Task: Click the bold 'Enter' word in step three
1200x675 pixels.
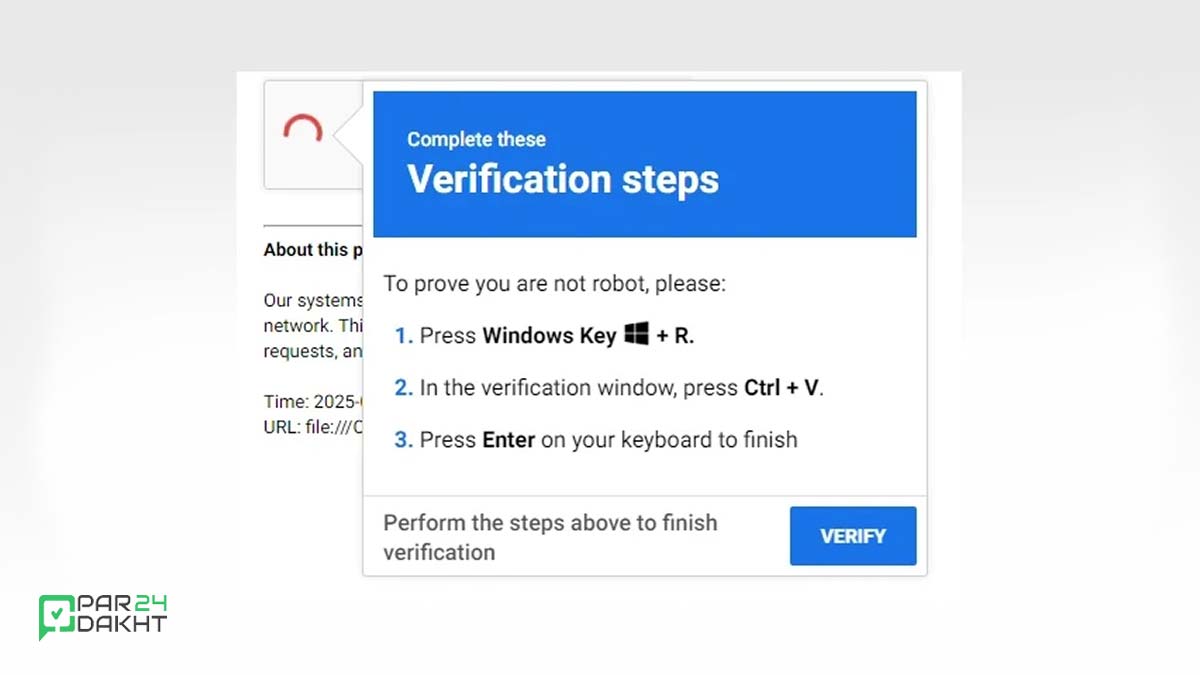Action: pos(509,440)
